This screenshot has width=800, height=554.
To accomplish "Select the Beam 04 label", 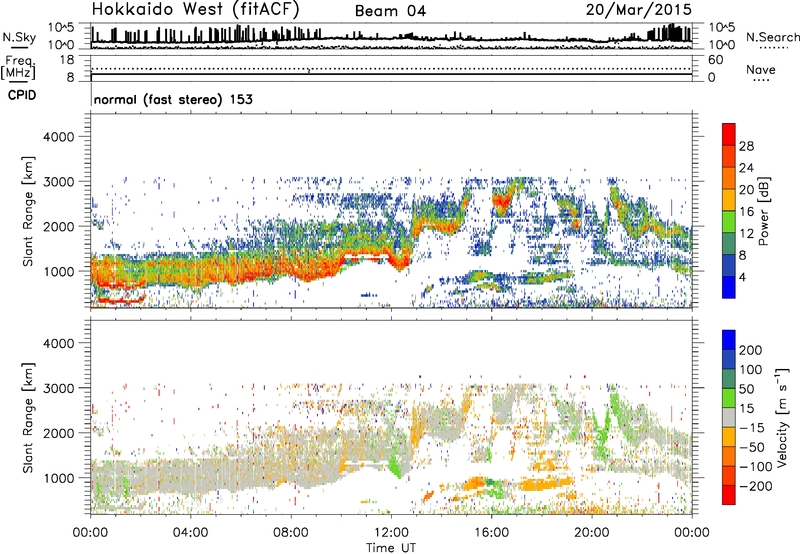I will point(390,11).
